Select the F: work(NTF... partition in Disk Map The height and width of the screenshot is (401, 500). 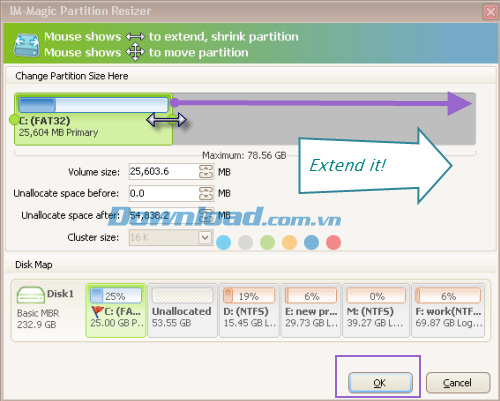click(448, 311)
